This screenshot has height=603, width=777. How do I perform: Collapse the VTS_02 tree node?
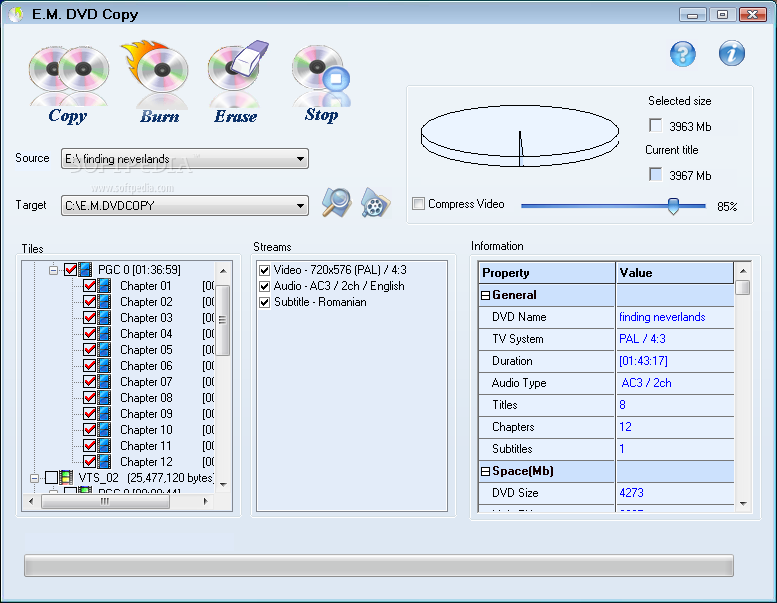34,478
